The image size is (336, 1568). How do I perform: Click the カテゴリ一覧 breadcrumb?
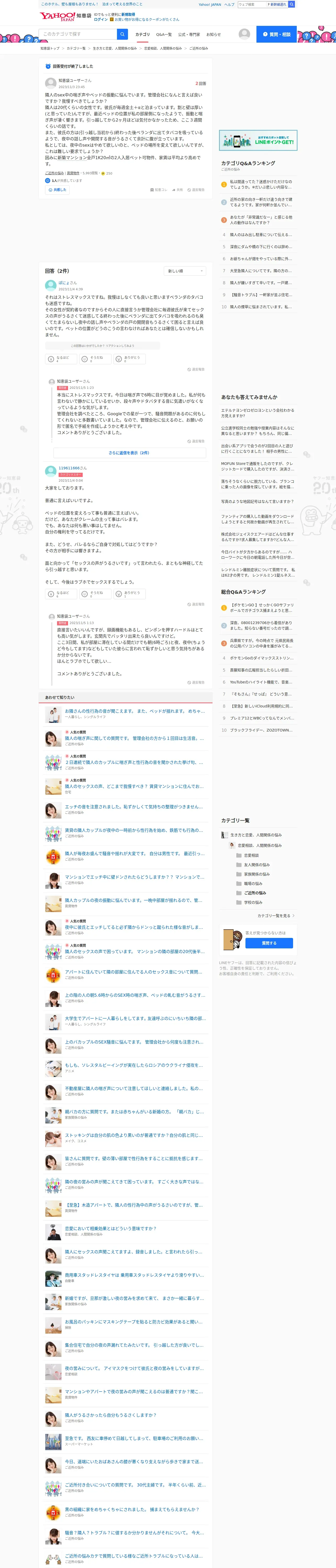pyautogui.click(x=76, y=48)
